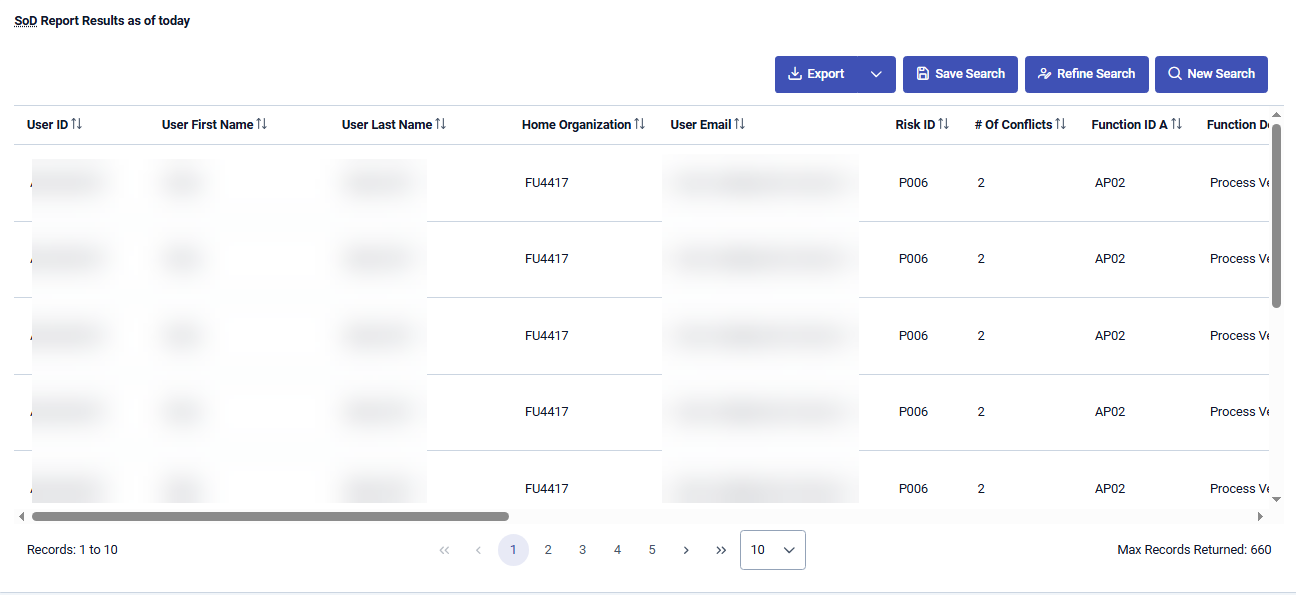
Task: Click the Function ID A sort icon
Action: (x=1177, y=124)
